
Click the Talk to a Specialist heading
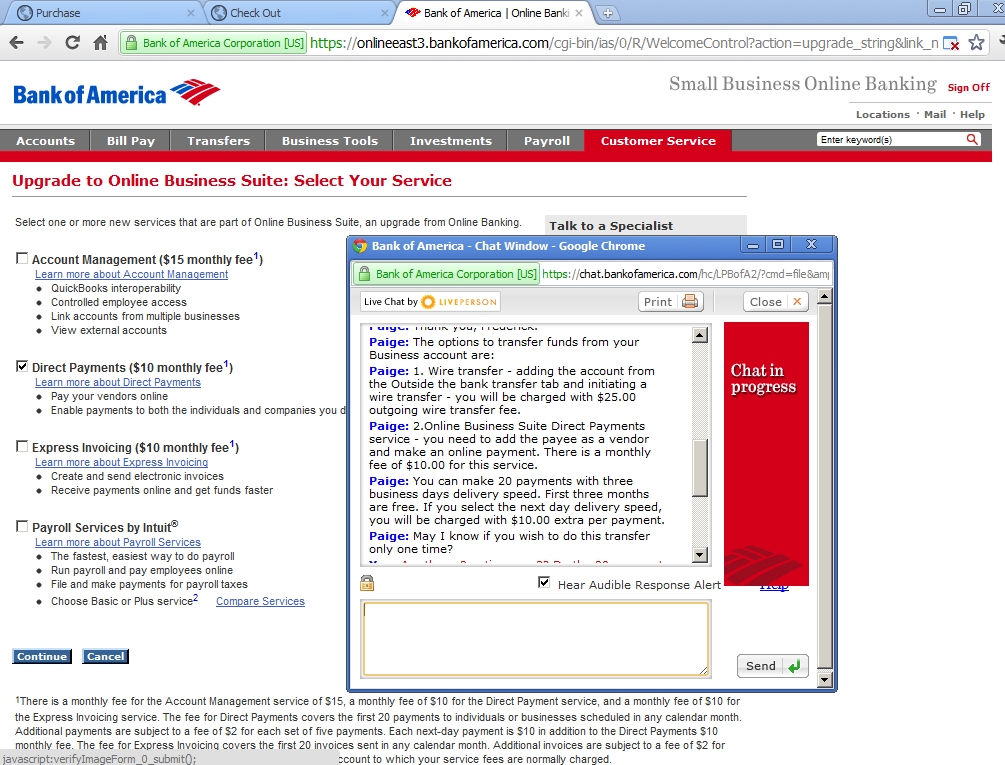click(x=611, y=226)
